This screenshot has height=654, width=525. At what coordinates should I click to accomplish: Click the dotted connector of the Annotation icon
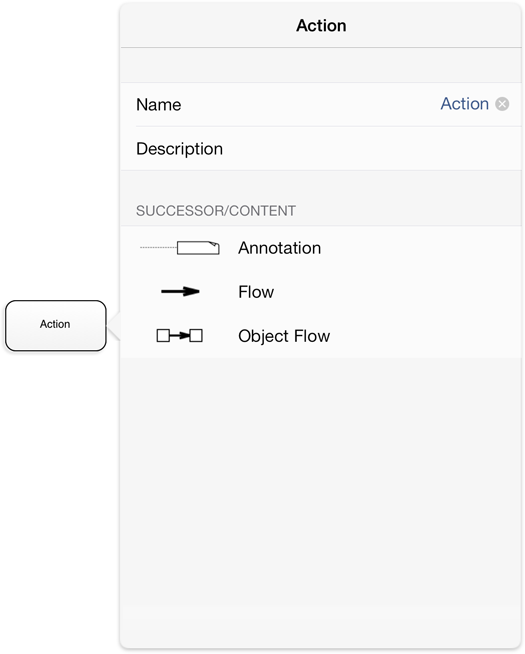pos(158,247)
